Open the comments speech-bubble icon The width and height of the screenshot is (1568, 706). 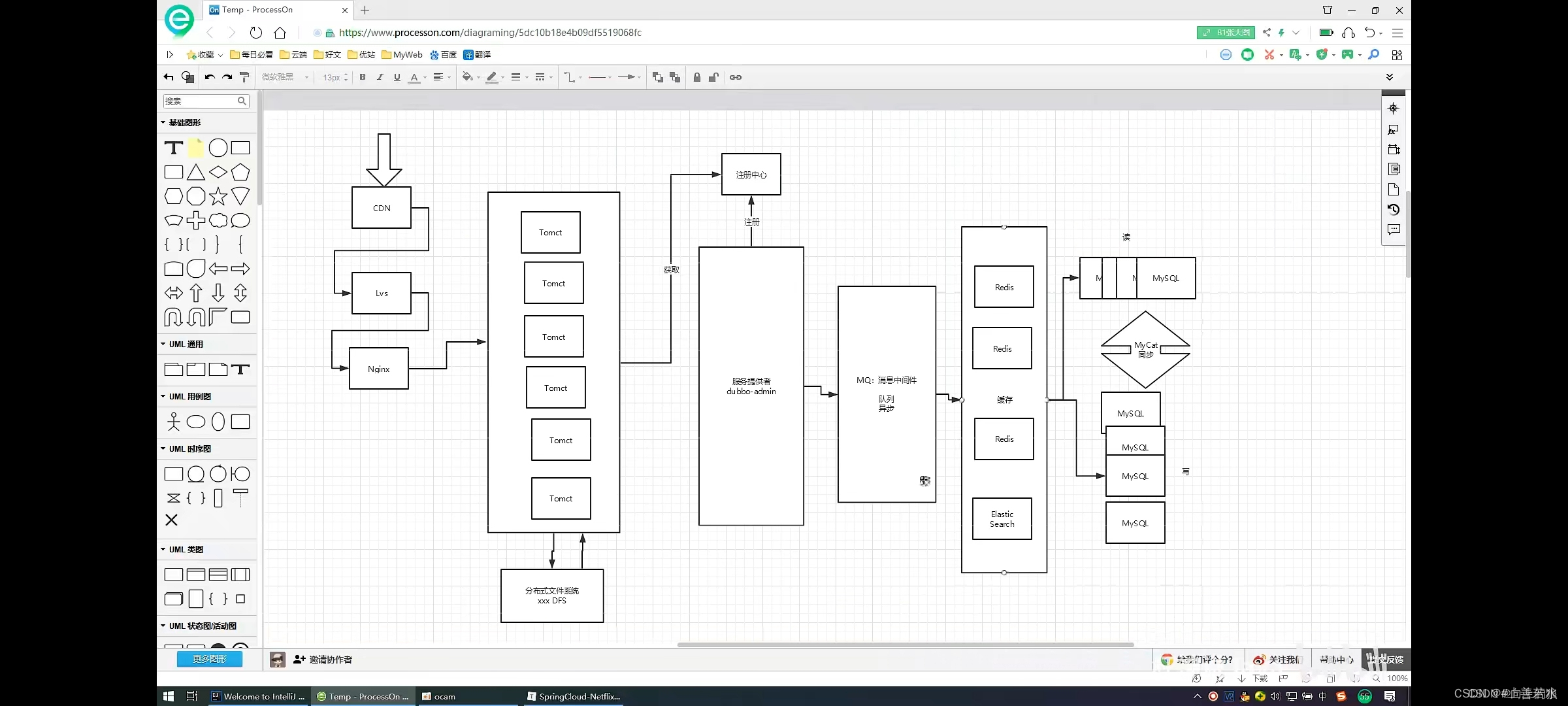[1394, 230]
